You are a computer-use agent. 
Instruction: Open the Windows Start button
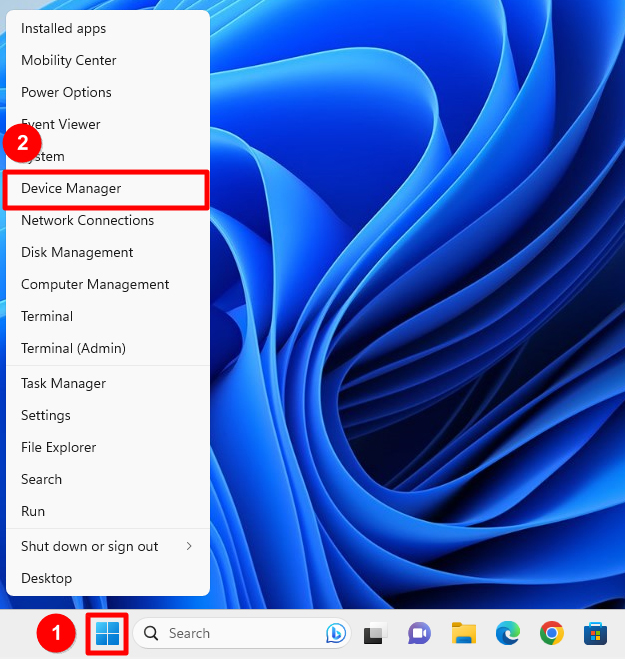point(107,633)
